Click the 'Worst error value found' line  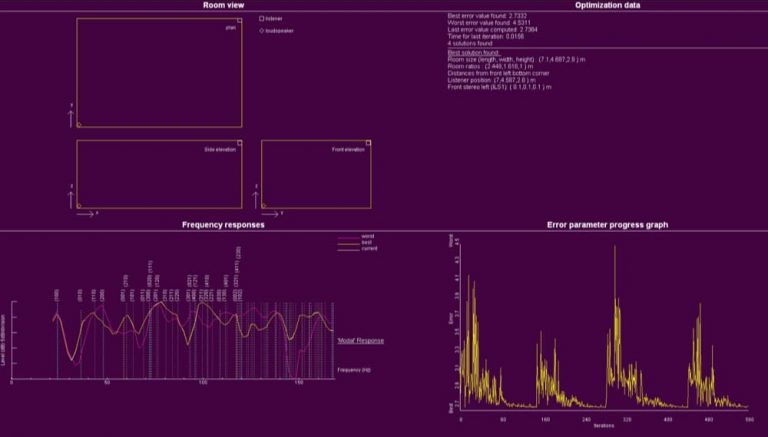(x=489, y=23)
